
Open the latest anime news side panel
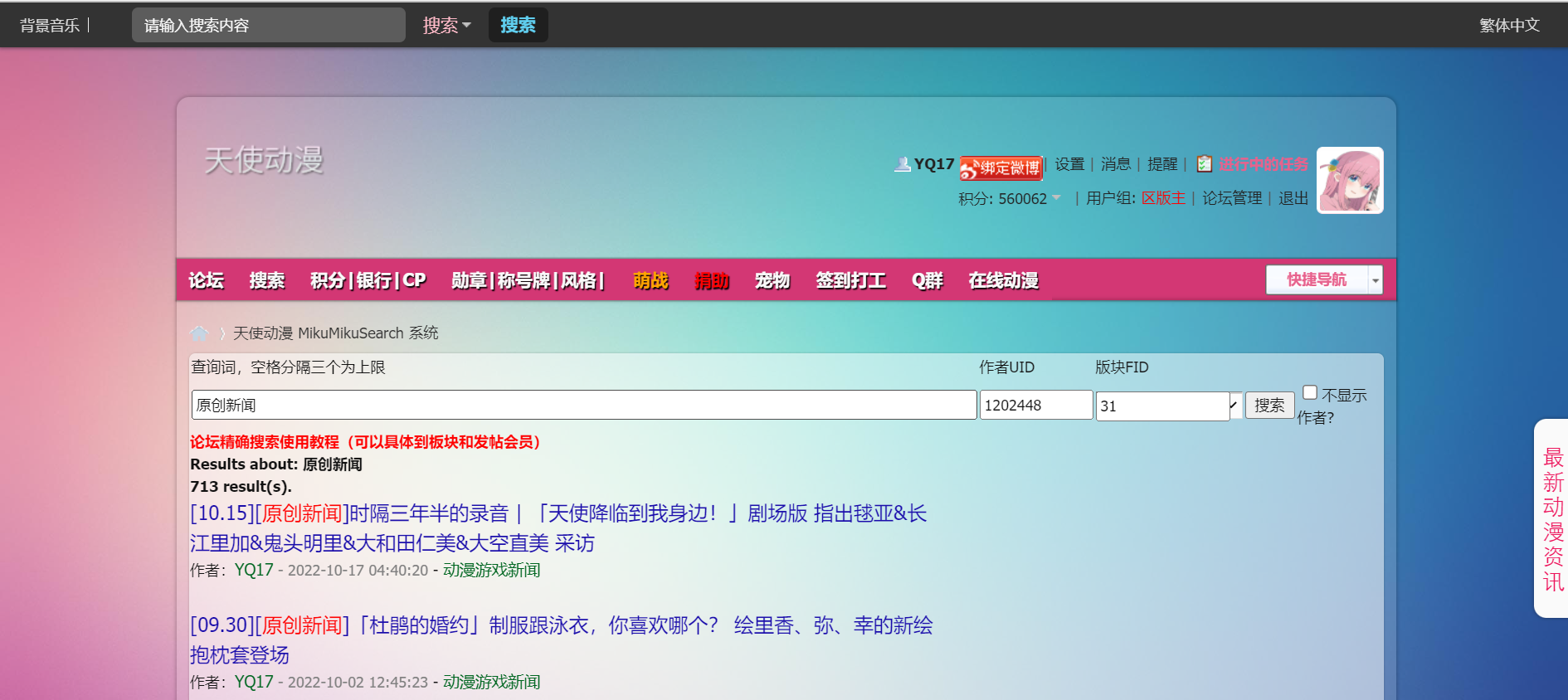click(x=1552, y=518)
